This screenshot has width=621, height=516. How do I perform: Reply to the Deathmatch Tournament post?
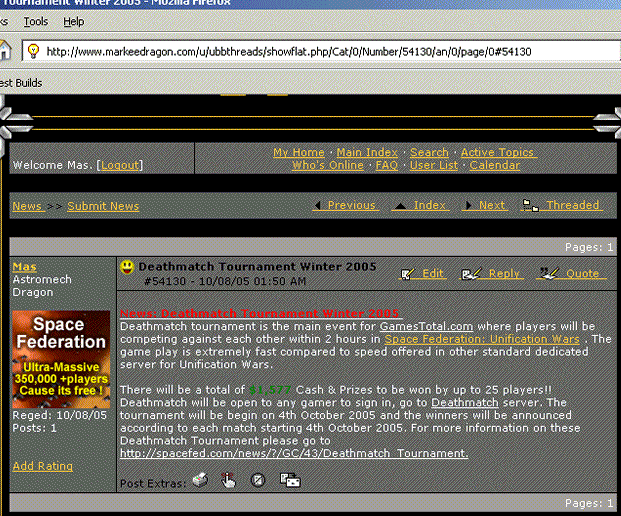point(492,273)
